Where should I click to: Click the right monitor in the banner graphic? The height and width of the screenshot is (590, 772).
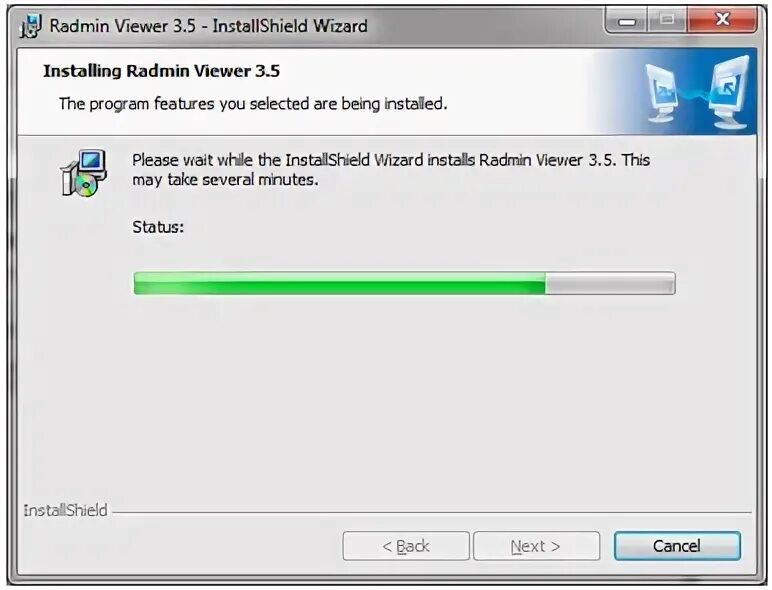click(x=730, y=92)
